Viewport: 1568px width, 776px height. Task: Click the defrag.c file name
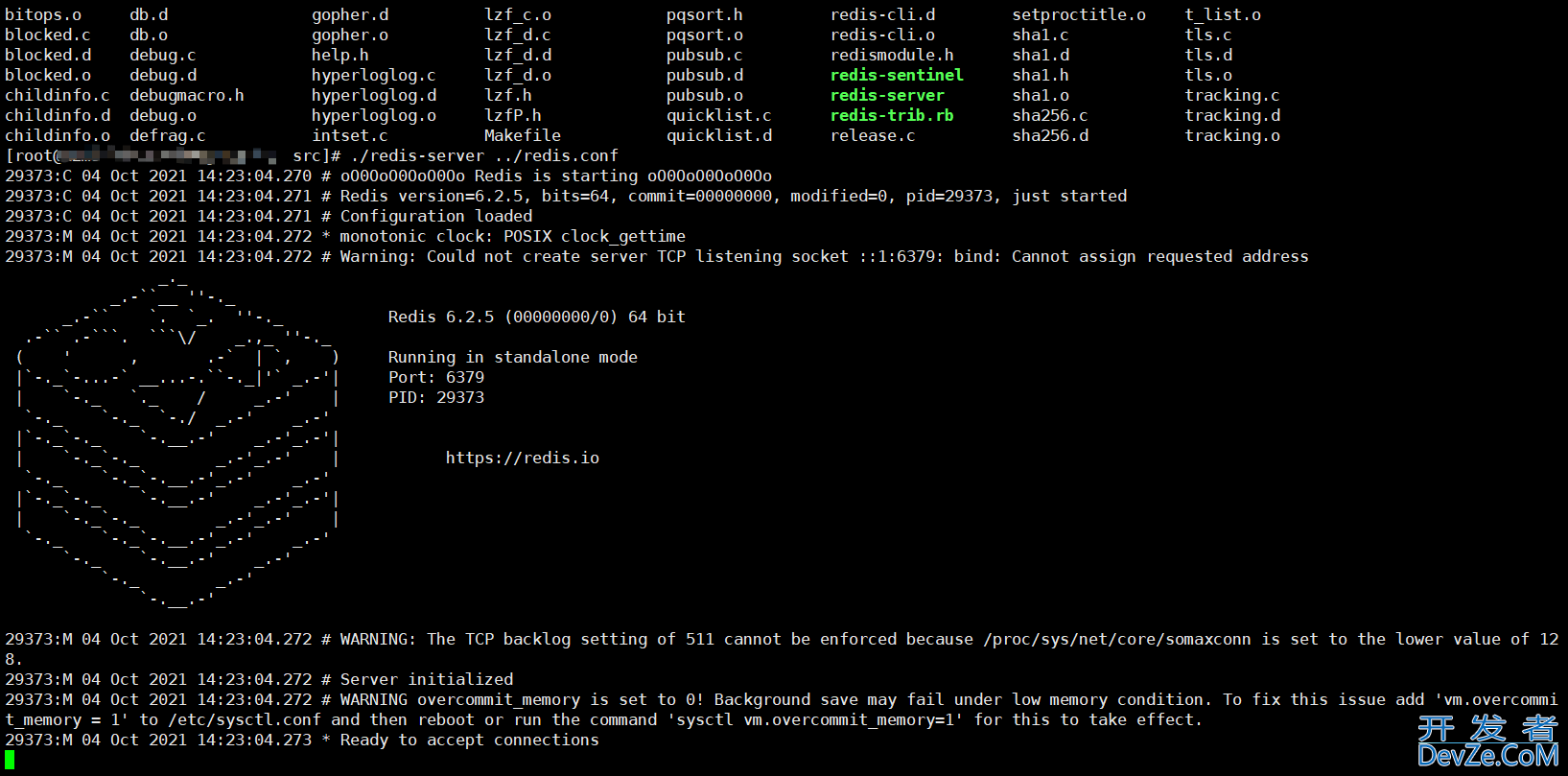[168, 135]
